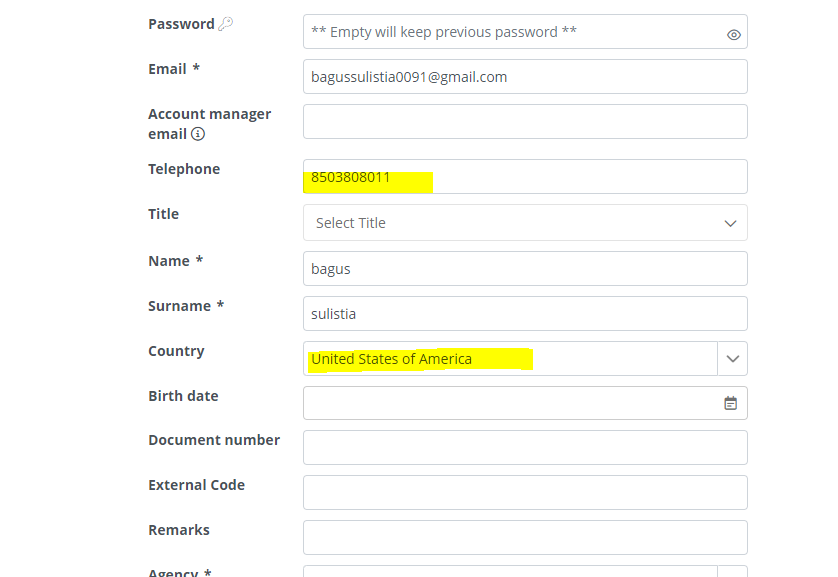The height and width of the screenshot is (577, 838).
Task: Click the Name field containing bagus
Action: pos(525,269)
